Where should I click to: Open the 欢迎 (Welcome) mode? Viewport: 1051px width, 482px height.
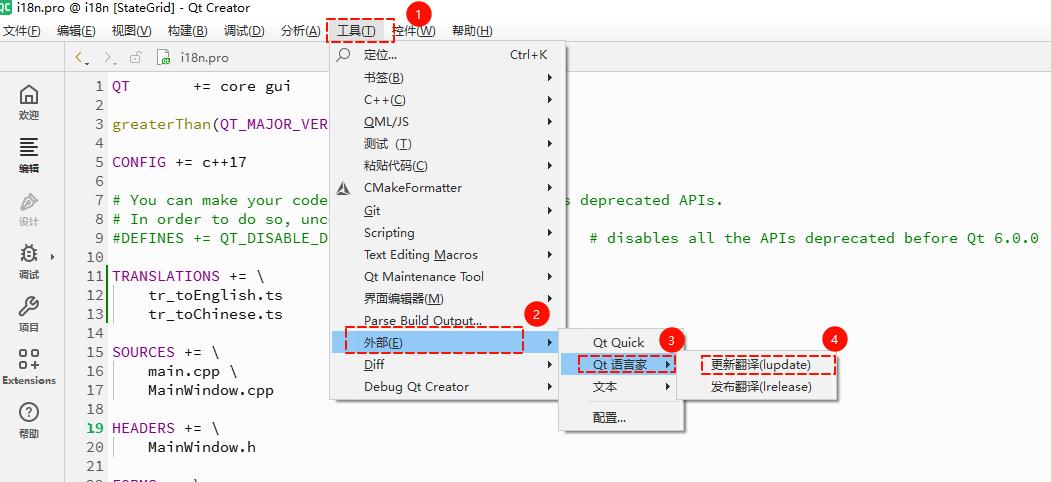click(29, 103)
